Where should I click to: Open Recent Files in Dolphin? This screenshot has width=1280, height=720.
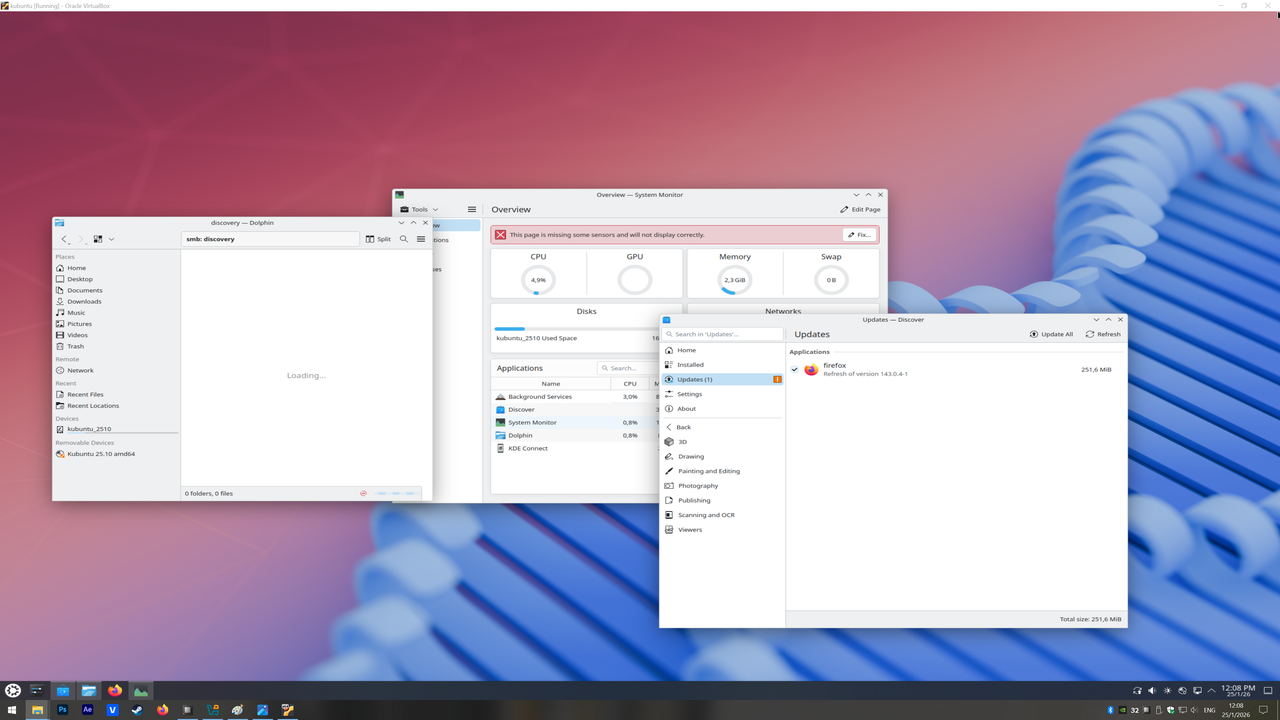pyautogui.click(x=116, y=394)
